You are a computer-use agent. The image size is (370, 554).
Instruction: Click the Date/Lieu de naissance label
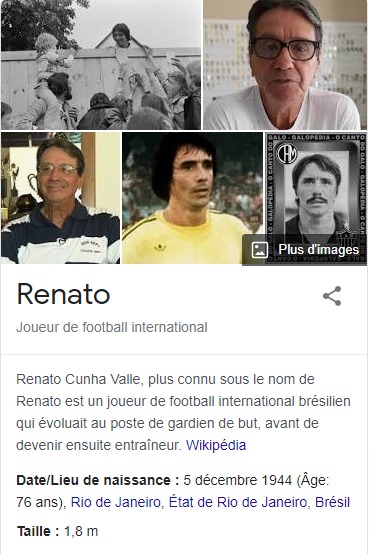tap(98, 480)
